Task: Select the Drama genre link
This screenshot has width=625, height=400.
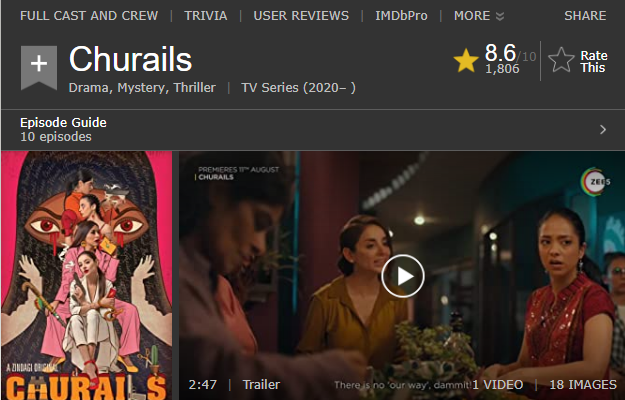Action: (x=89, y=88)
